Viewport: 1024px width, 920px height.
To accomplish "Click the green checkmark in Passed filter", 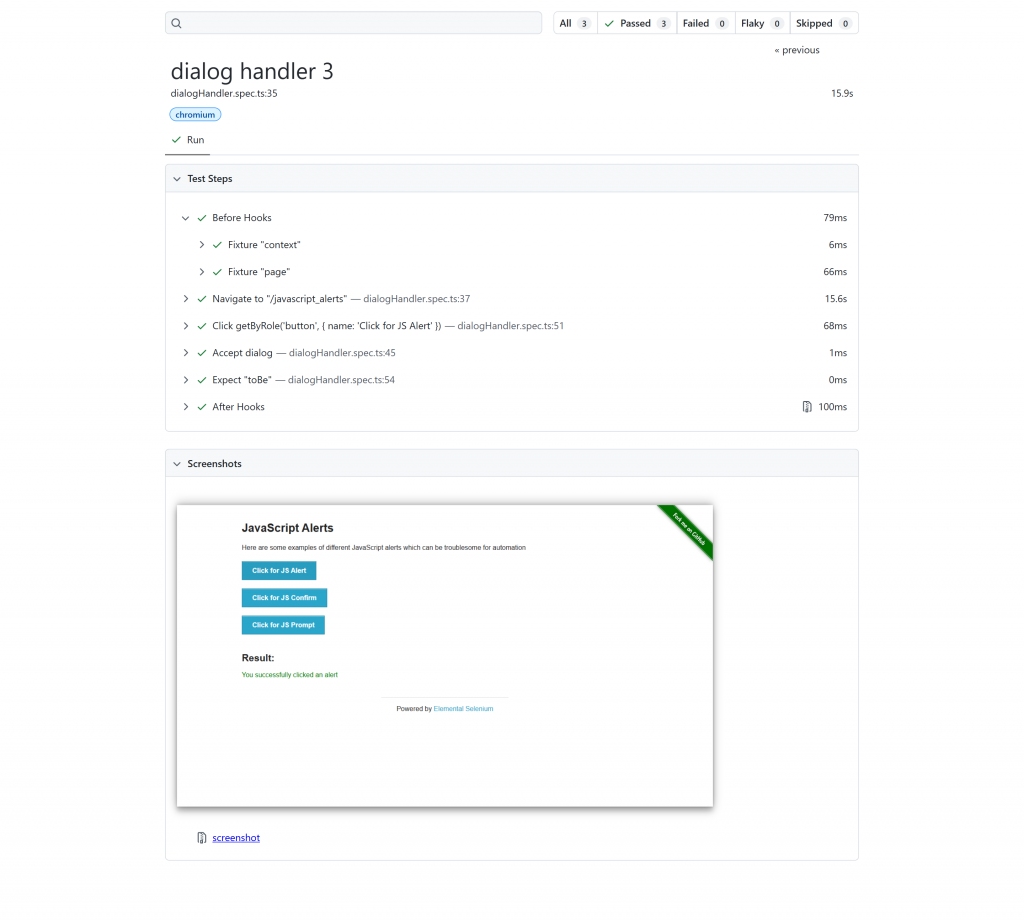I will click(609, 24).
